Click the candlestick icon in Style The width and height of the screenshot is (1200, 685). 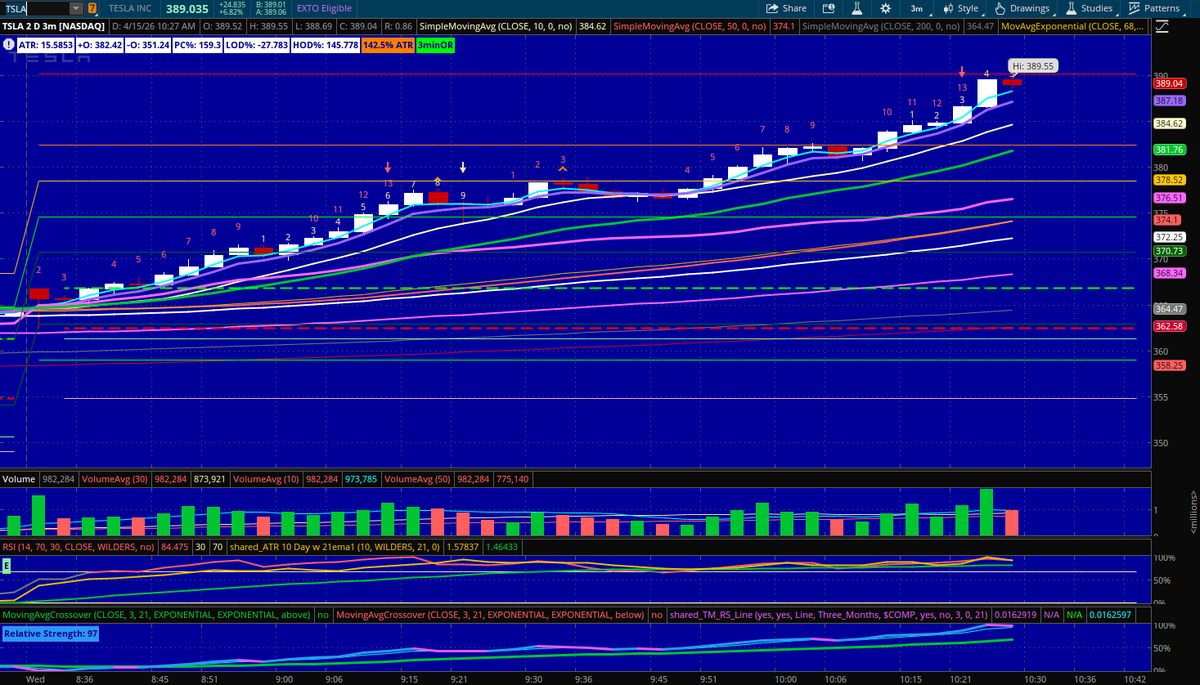pos(949,8)
